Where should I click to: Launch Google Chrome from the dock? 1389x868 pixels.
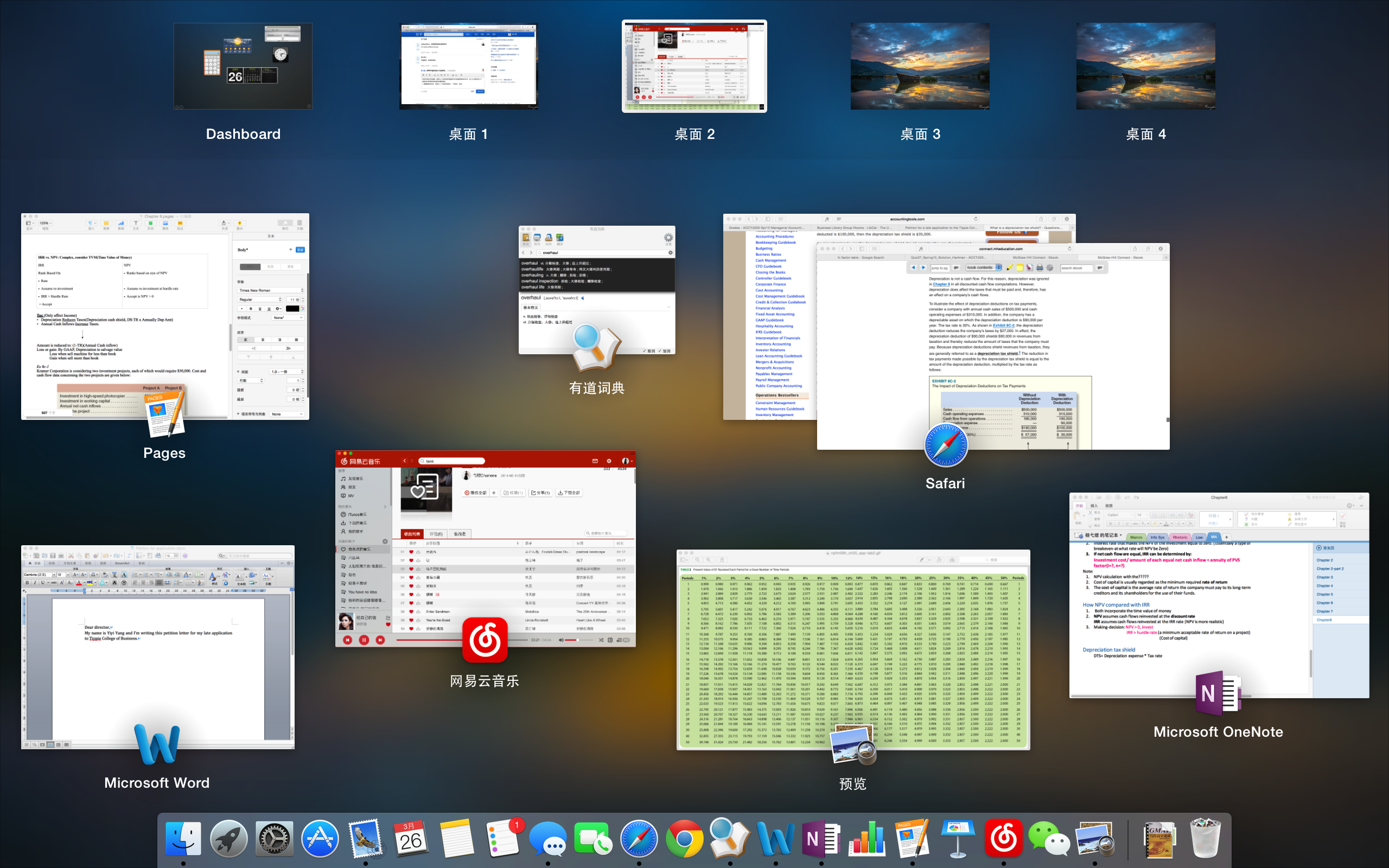(x=684, y=839)
